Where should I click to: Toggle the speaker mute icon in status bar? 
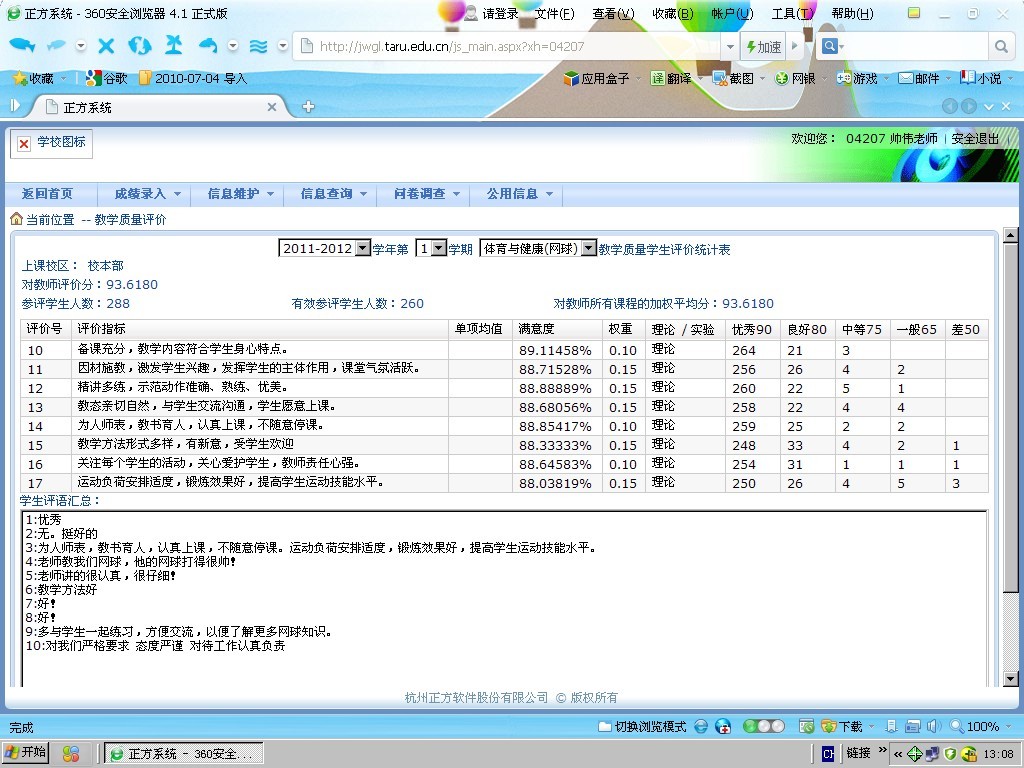pyautogui.click(x=933, y=726)
